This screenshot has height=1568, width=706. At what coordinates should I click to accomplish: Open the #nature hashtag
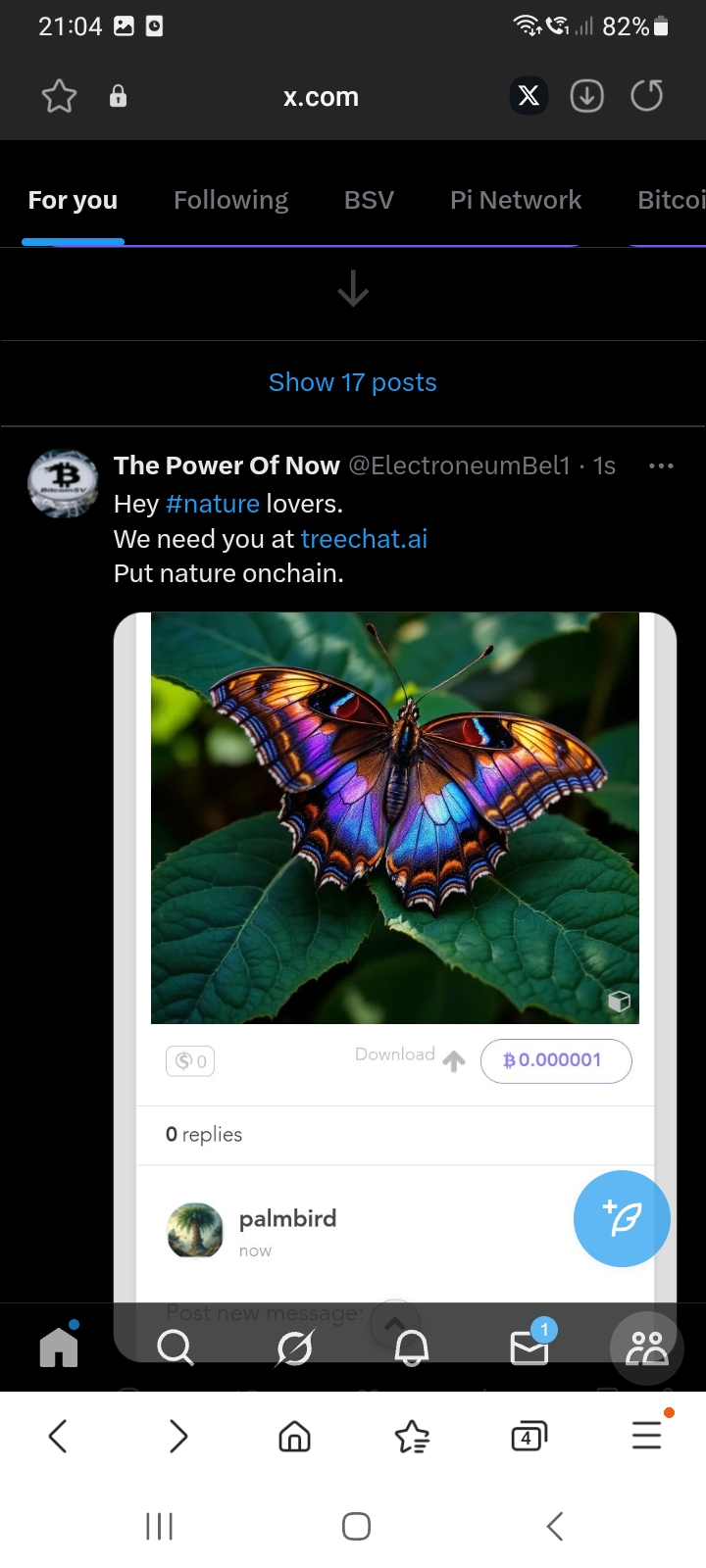pyautogui.click(x=213, y=504)
